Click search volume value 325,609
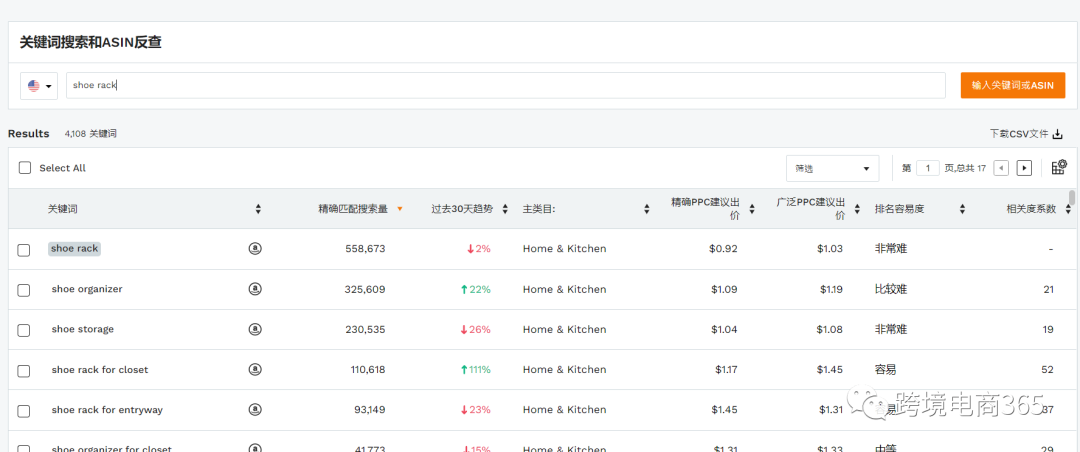 365,289
